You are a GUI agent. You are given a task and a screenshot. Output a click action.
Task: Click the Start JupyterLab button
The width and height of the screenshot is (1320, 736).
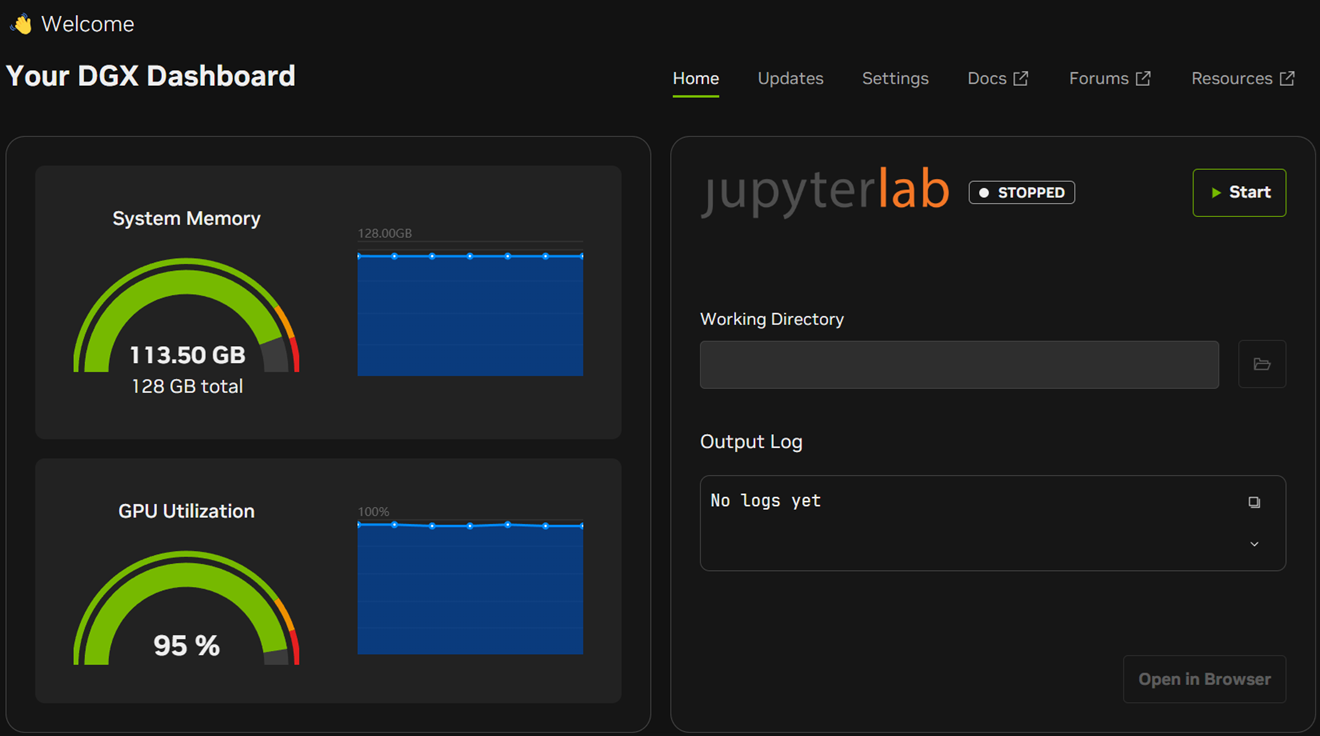click(1239, 192)
